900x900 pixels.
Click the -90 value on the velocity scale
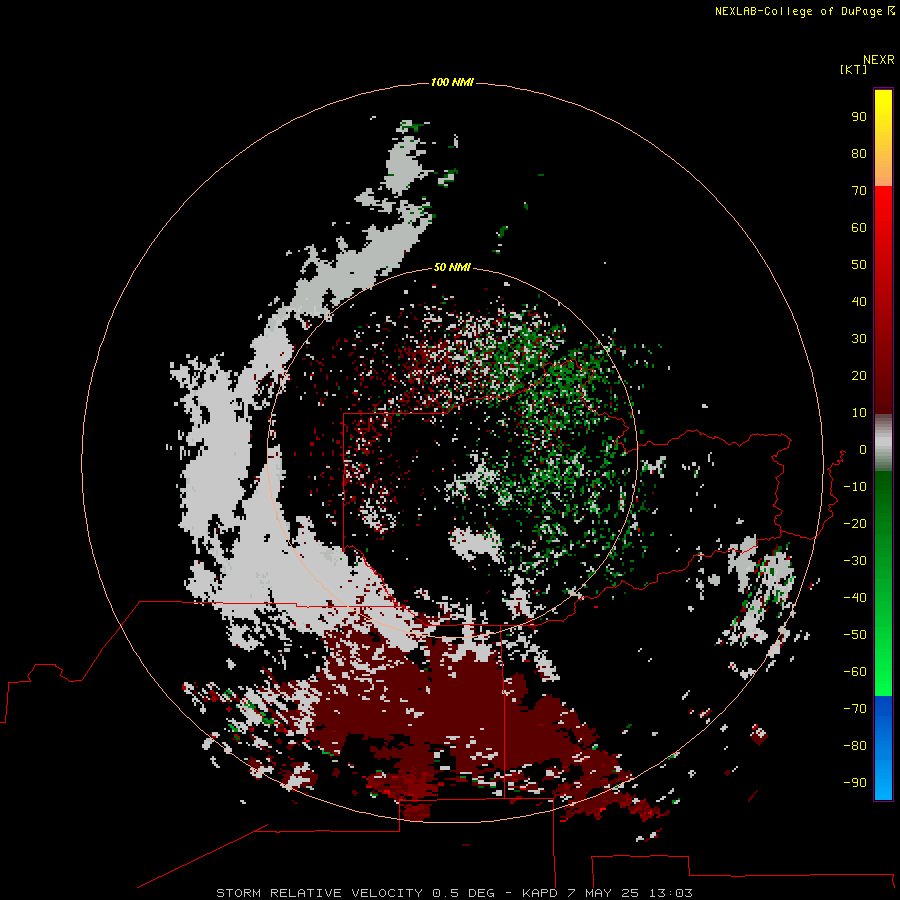(855, 783)
